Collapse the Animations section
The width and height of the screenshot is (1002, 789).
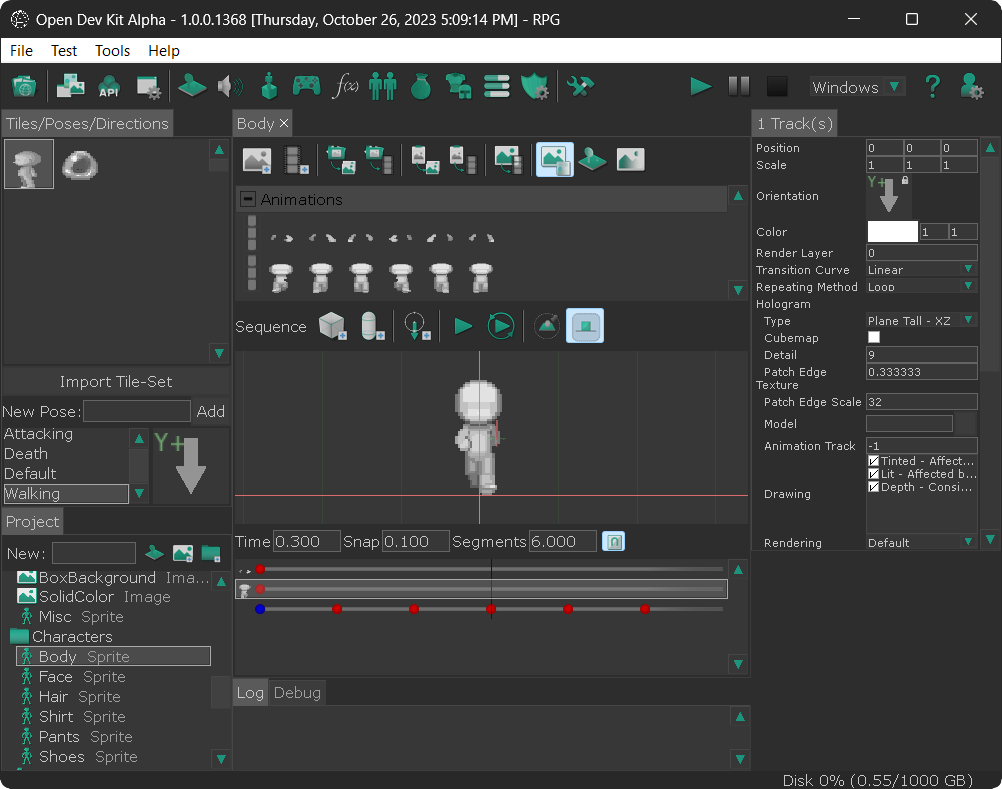(x=248, y=199)
